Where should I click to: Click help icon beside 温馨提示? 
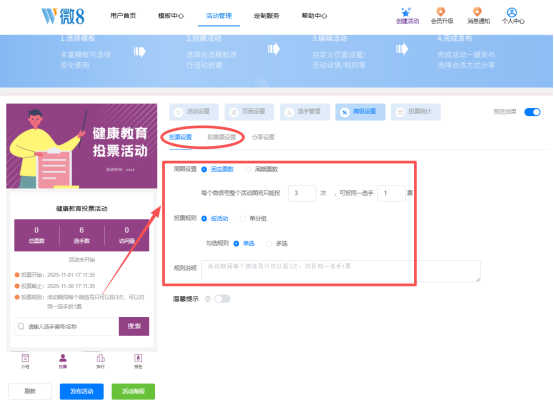tap(208, 299)
